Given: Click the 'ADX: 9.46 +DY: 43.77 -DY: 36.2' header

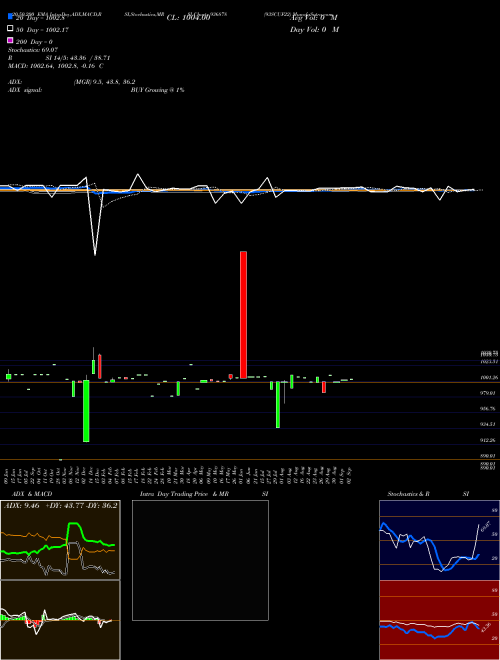Looking at the screenshot, I should (x=60, y=505).
